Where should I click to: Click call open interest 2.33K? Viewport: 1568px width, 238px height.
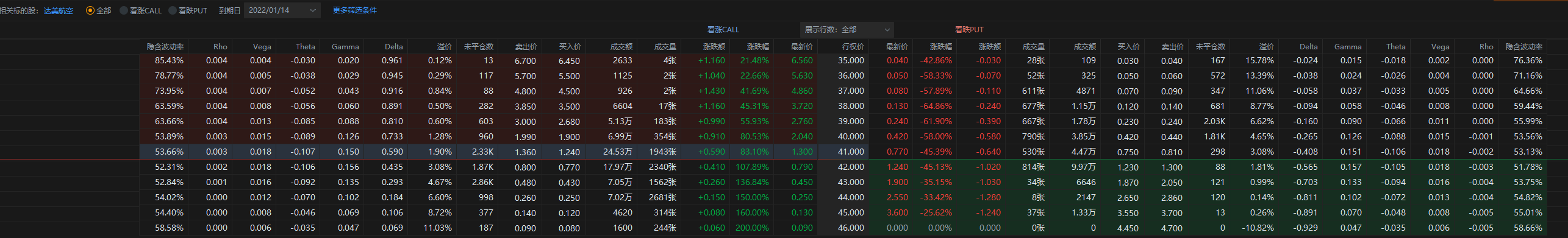(482, 152)
